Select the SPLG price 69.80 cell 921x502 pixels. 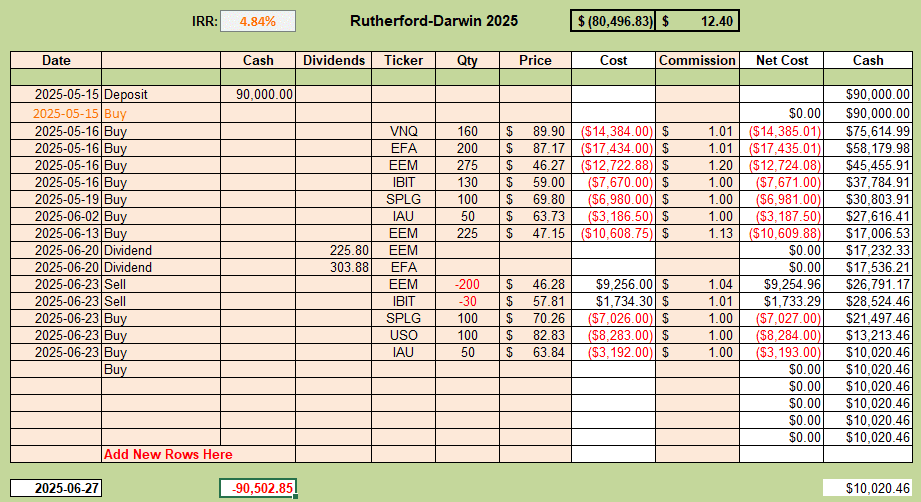[535, 200]
